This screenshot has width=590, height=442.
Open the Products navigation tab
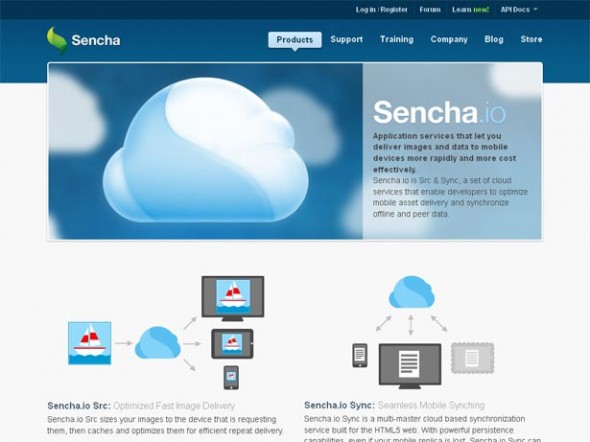tap(295, 40)
